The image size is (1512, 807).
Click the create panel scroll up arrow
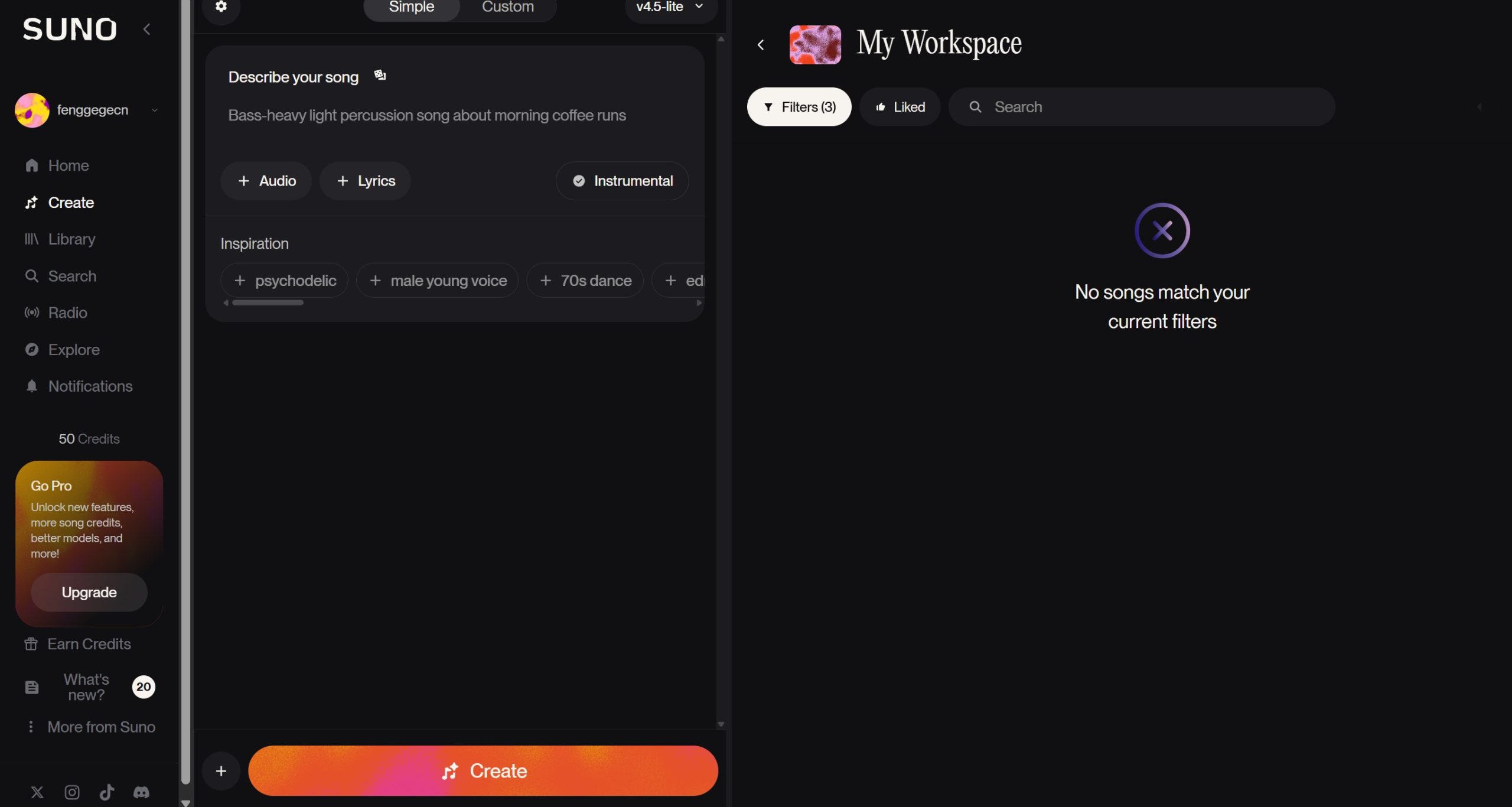click(x=721, y=39)
